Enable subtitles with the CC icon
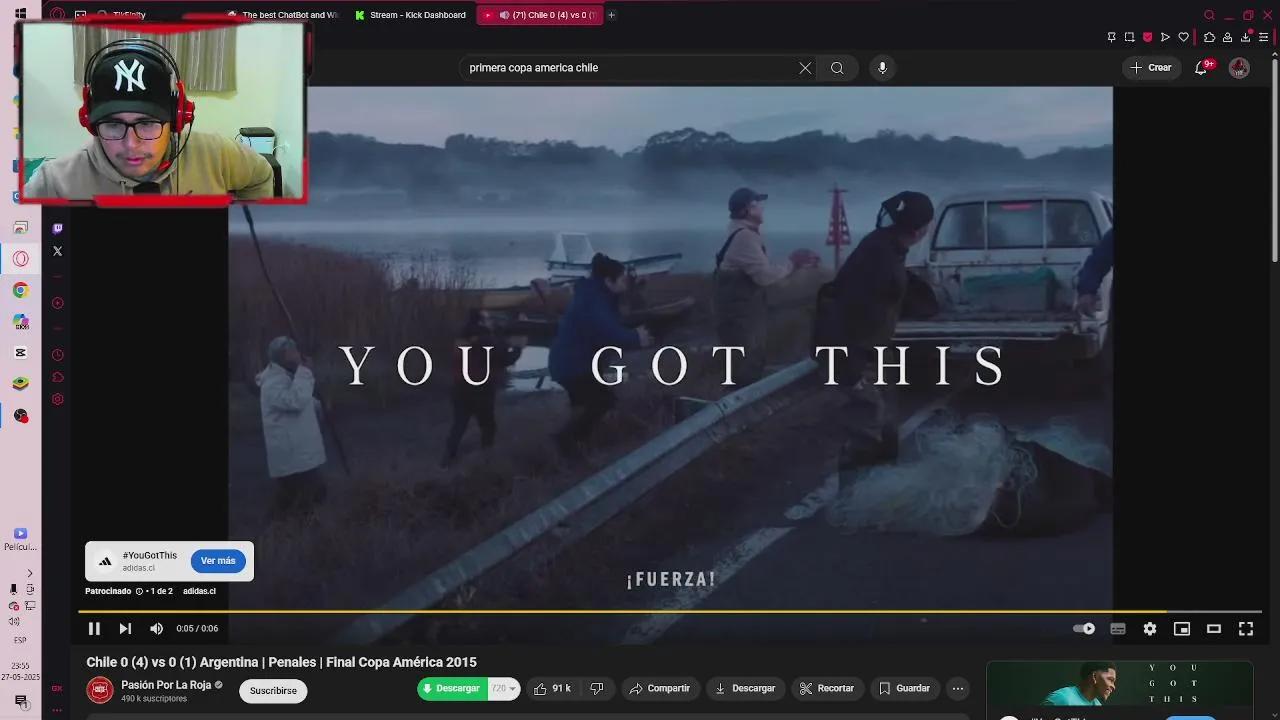The height and width of the screenshot is (720, 1280). tap(1117, 628)
